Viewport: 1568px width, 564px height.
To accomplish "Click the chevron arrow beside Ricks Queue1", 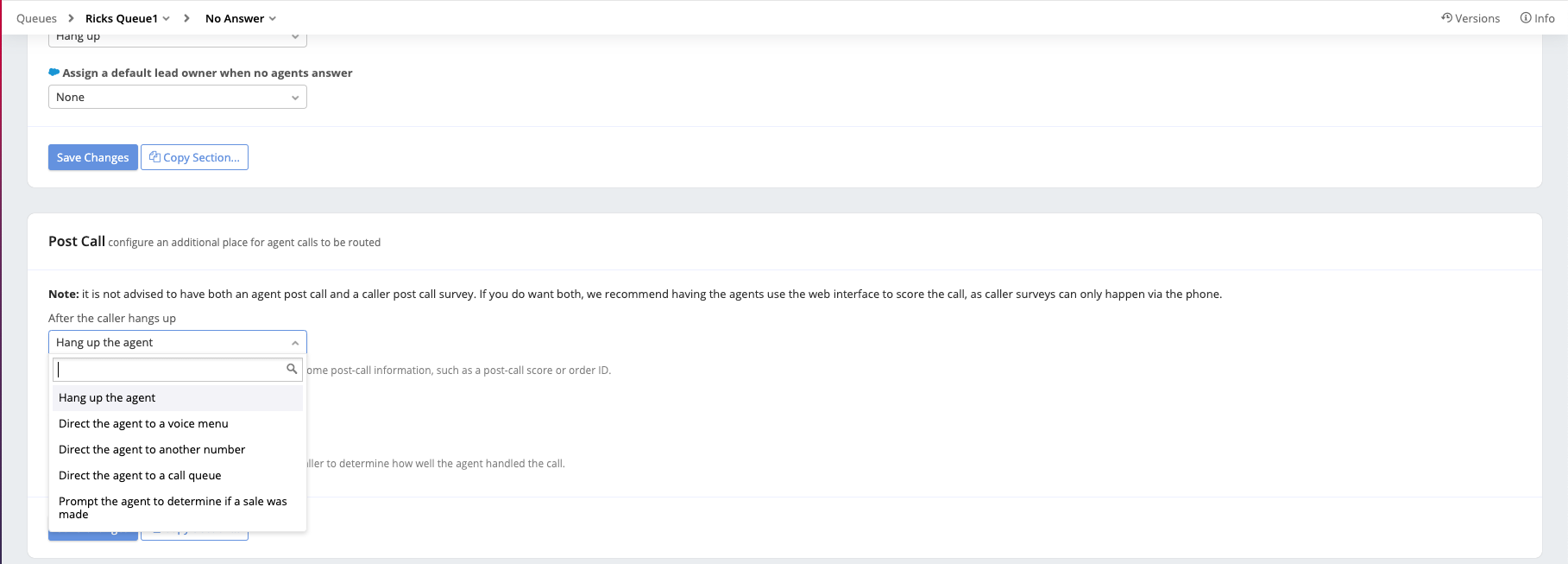I will 167,19.
